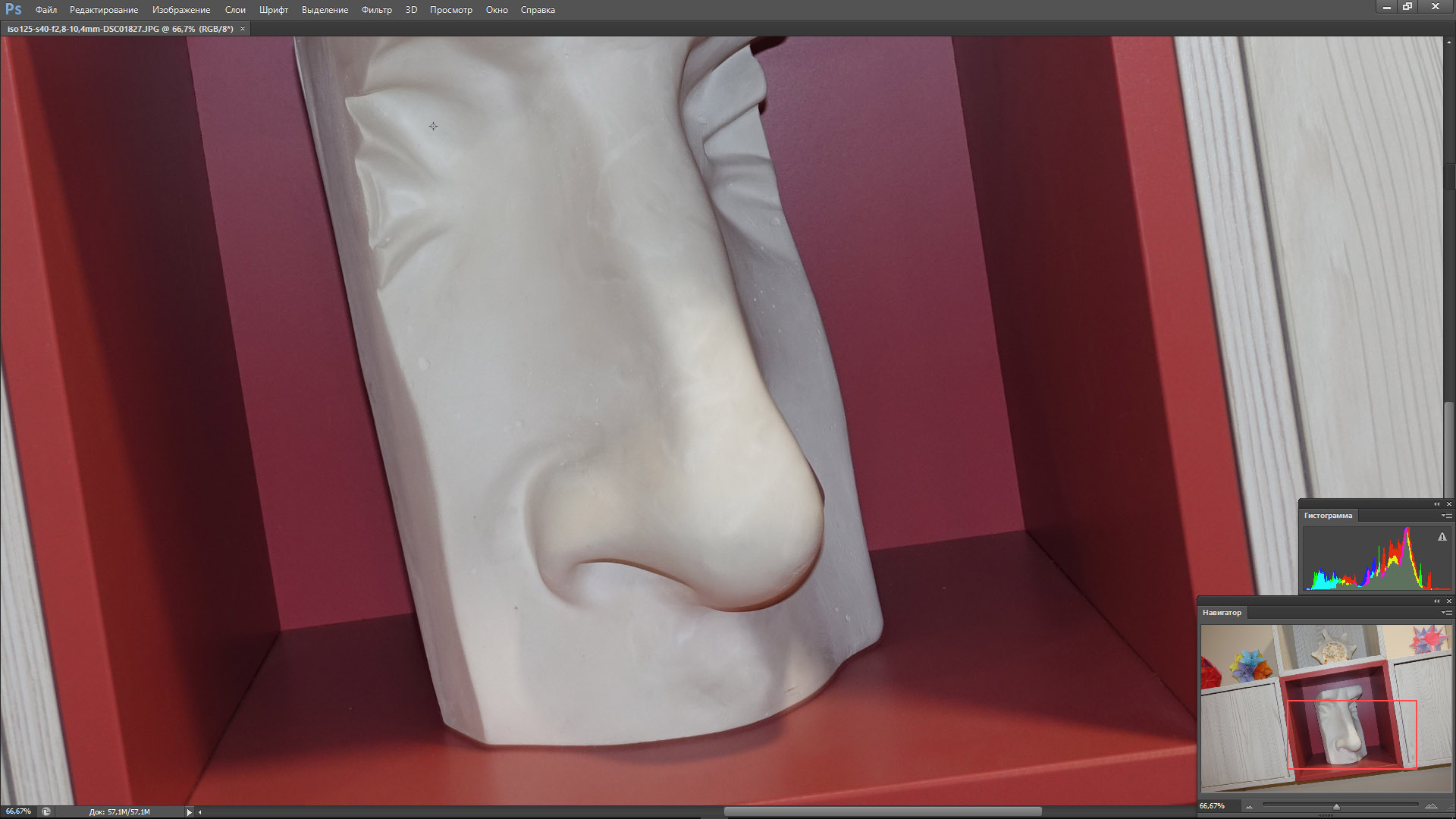Click the zoom out small mountains icon
The width and height of the screenshot is (1456, 819).
[1249, 807]
